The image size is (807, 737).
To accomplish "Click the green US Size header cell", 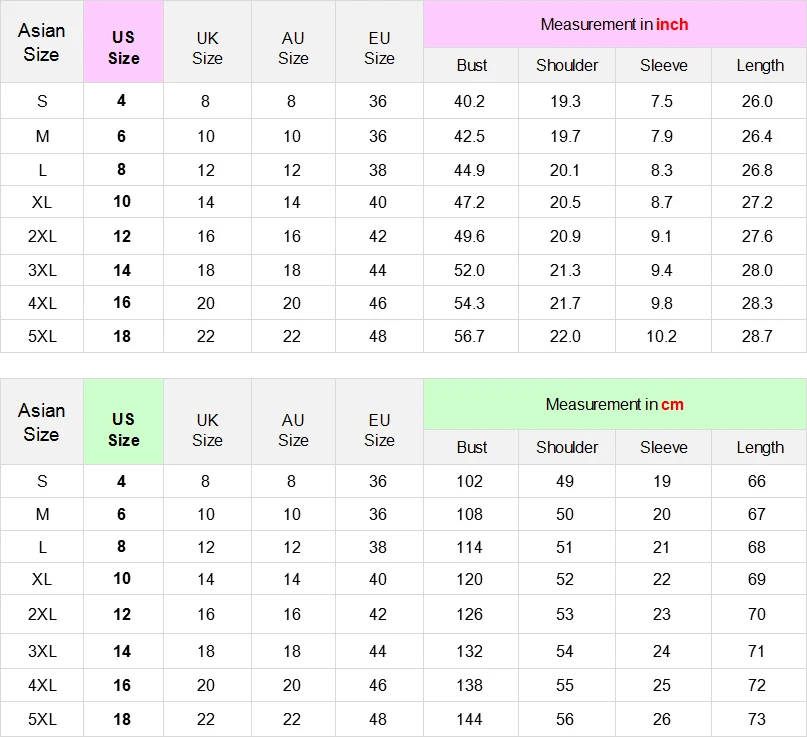I will (x=124, y=422).
